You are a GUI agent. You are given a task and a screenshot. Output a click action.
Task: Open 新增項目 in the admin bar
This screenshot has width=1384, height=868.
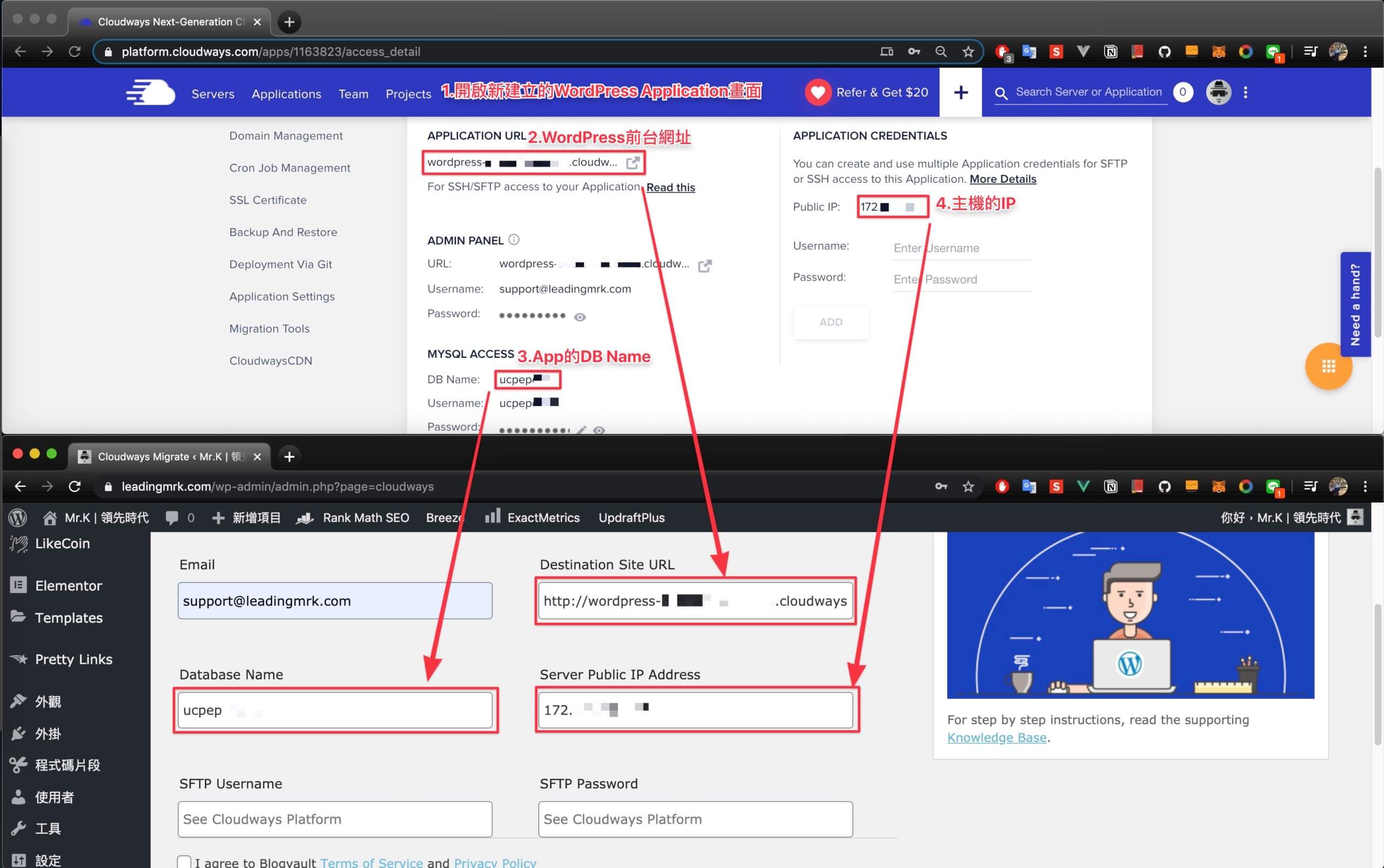point(247,518)
